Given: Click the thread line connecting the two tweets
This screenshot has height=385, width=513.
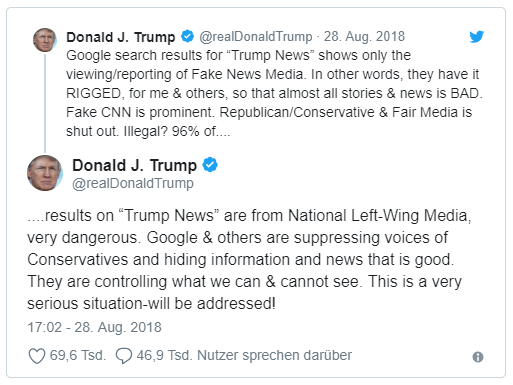Looking at the screenshot, I should 45,103.
